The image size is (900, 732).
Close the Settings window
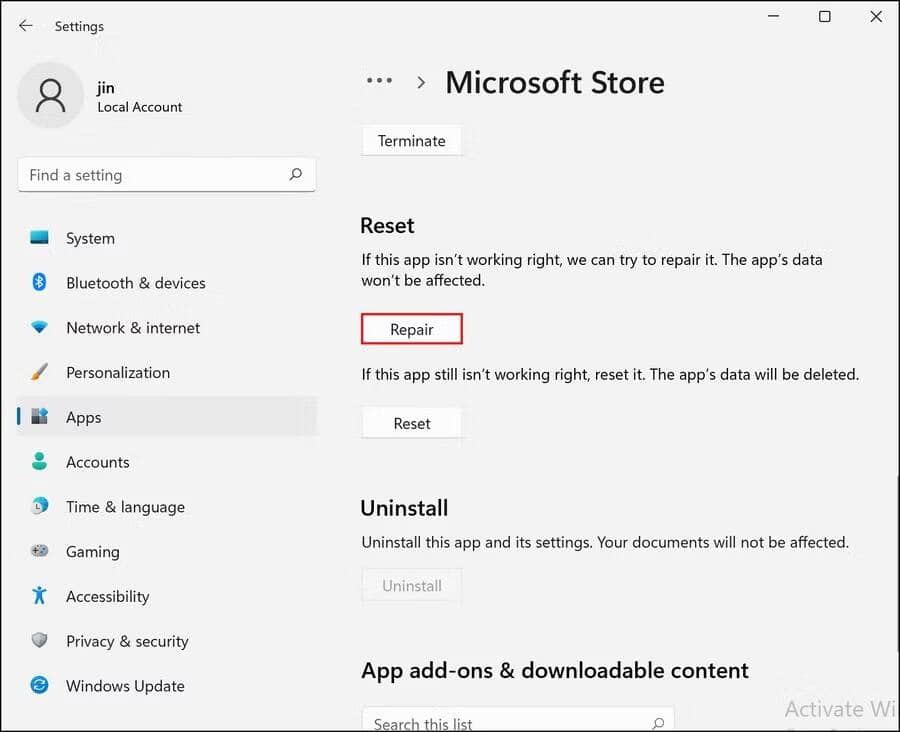[876, 16]
